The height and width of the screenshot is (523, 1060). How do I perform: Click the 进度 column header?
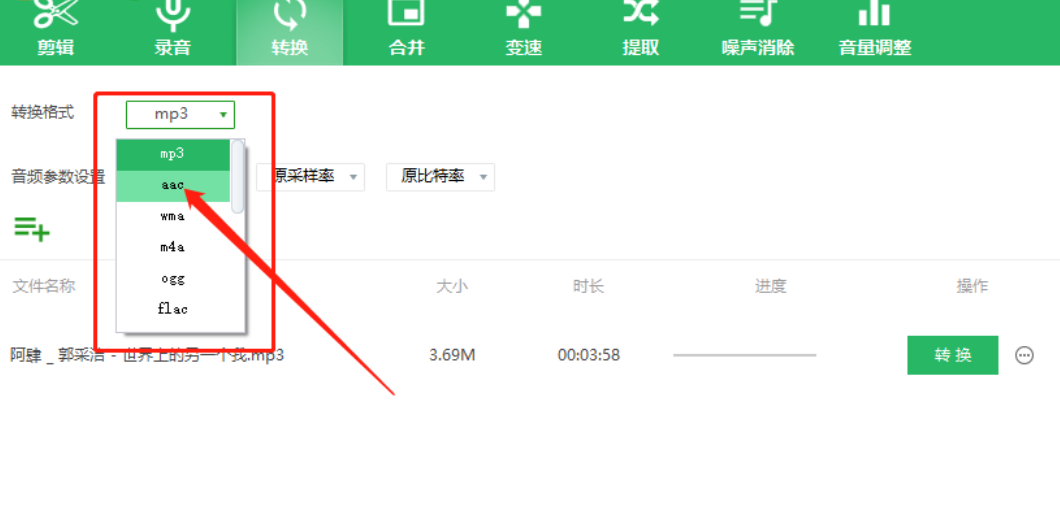(771, 287)
